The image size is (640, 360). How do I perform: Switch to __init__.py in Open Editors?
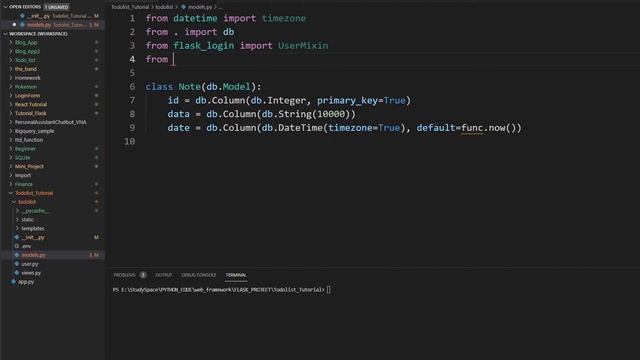coord(39,16)
